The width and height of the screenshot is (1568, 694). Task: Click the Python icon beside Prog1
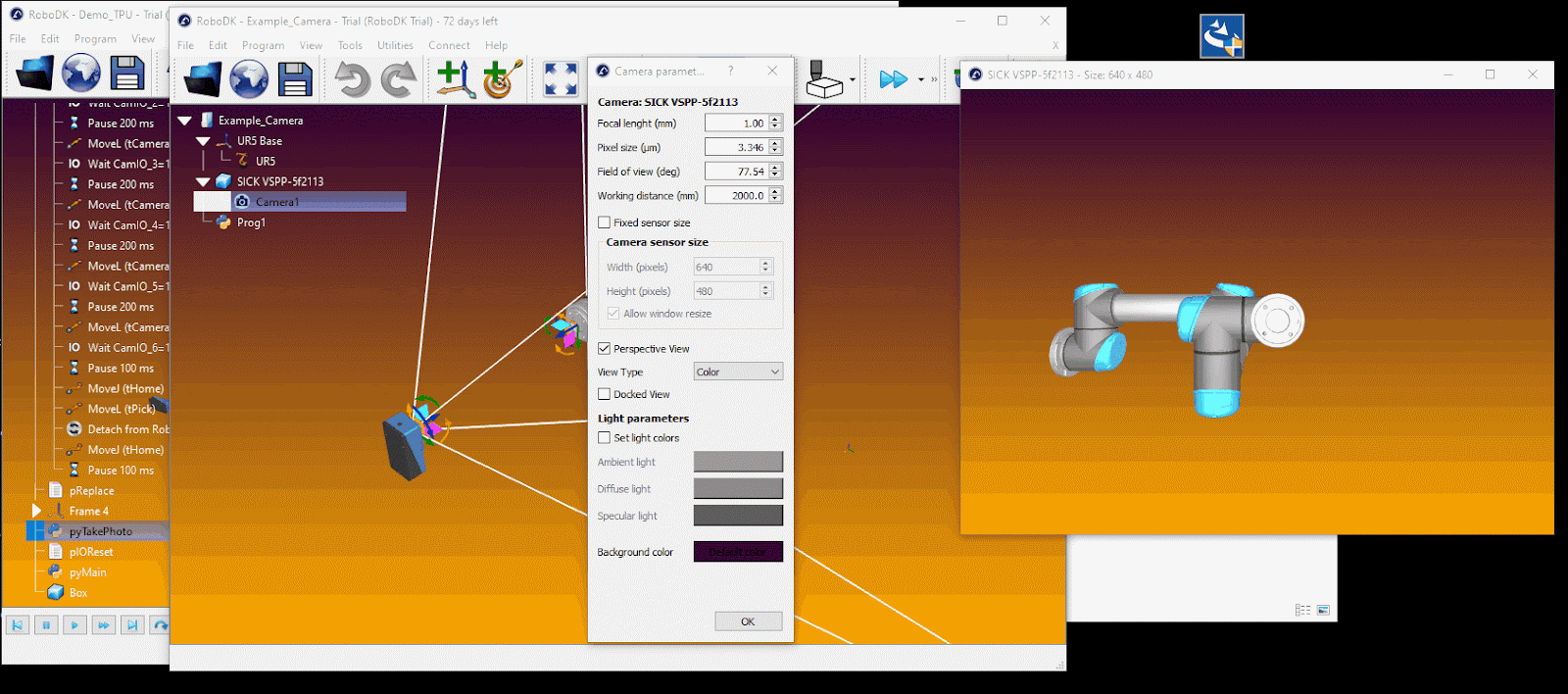click(x=223, y=223)
